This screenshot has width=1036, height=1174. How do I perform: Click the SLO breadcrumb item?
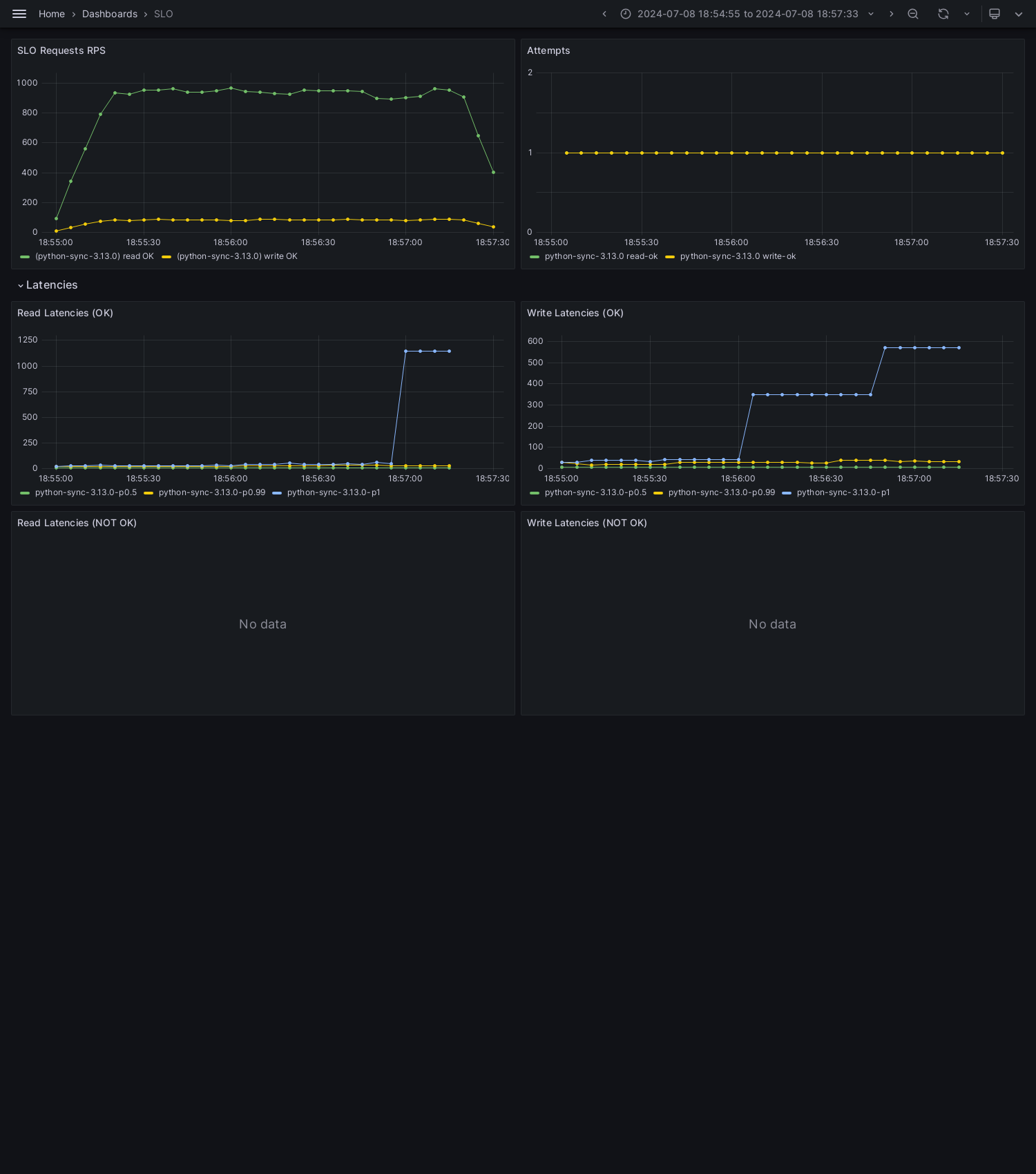(x=164, y=14)
